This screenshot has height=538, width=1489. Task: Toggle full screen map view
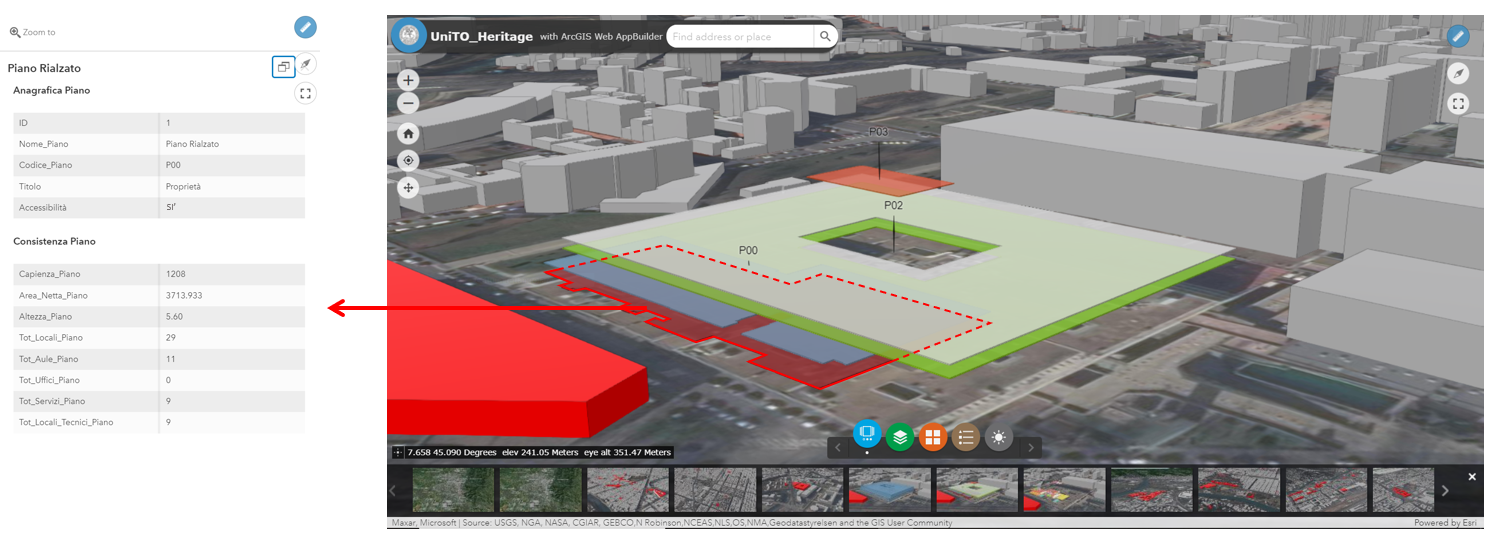1458,103
